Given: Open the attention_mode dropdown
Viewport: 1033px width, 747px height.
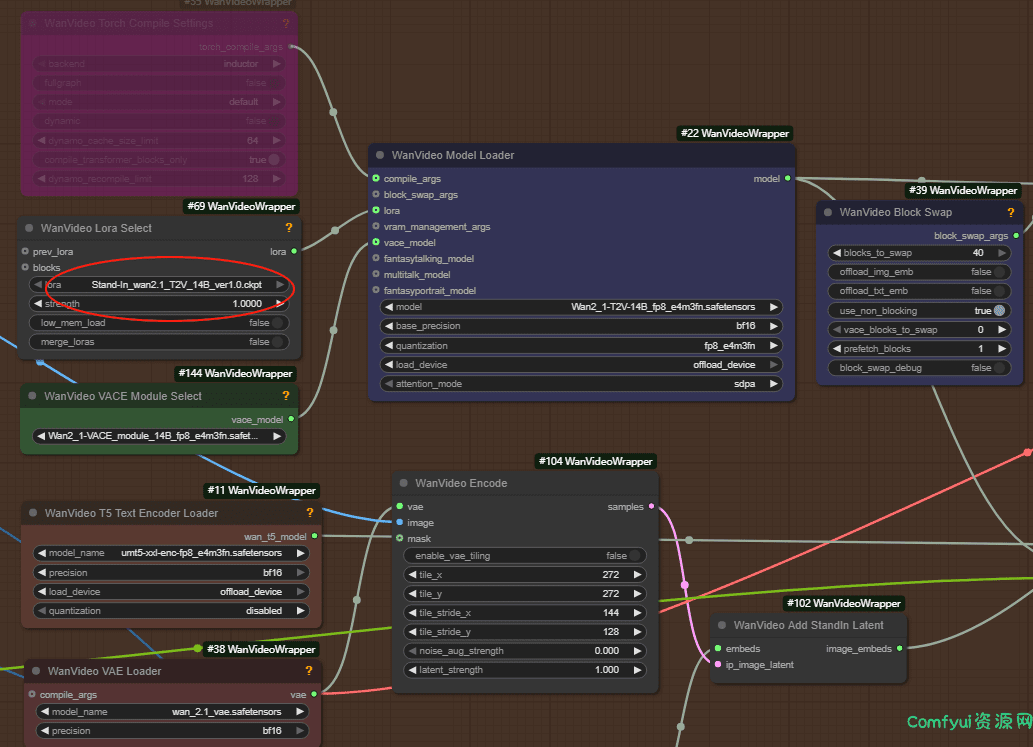Looking at the screenshot, I should [581, 384].
